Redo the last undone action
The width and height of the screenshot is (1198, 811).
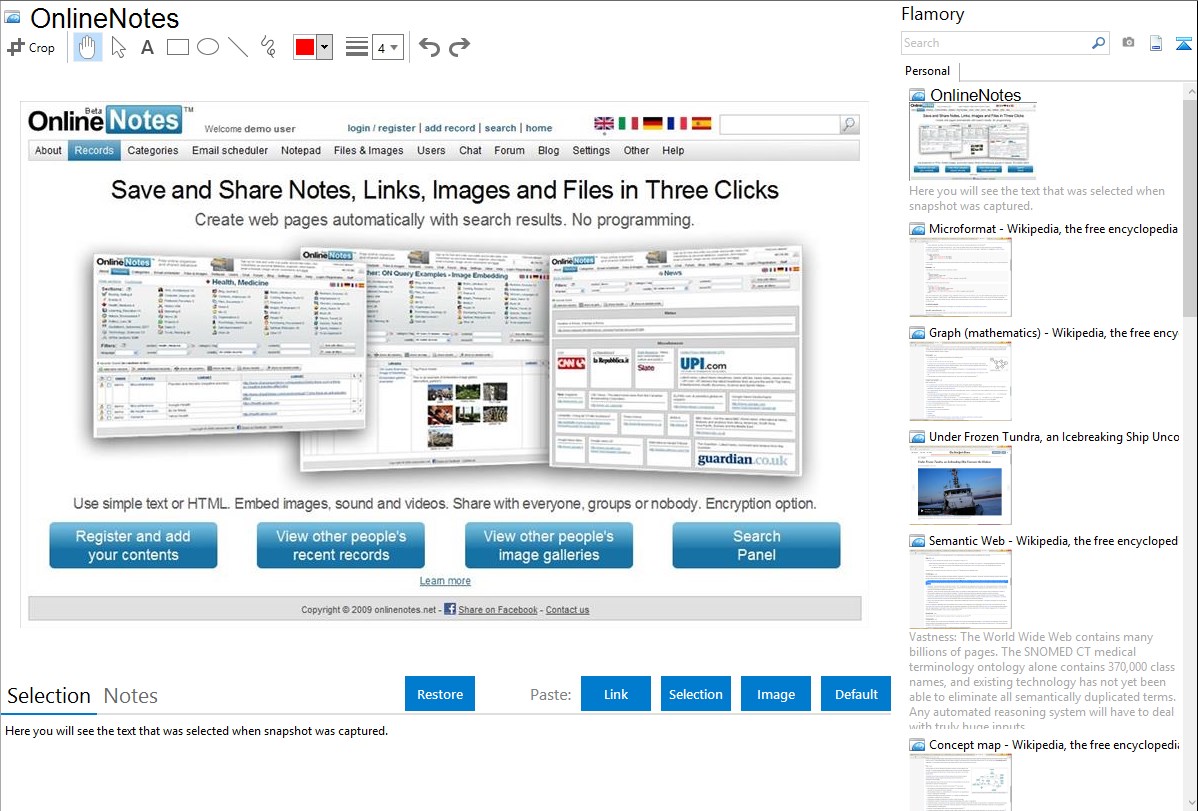click(x=459, y=47)
